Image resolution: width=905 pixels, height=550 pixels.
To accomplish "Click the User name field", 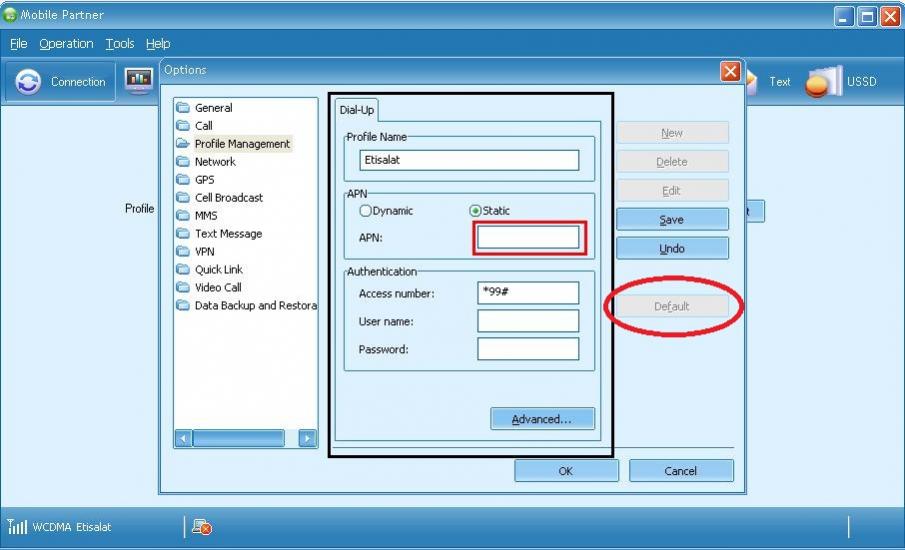I will (x=528, y=321).
